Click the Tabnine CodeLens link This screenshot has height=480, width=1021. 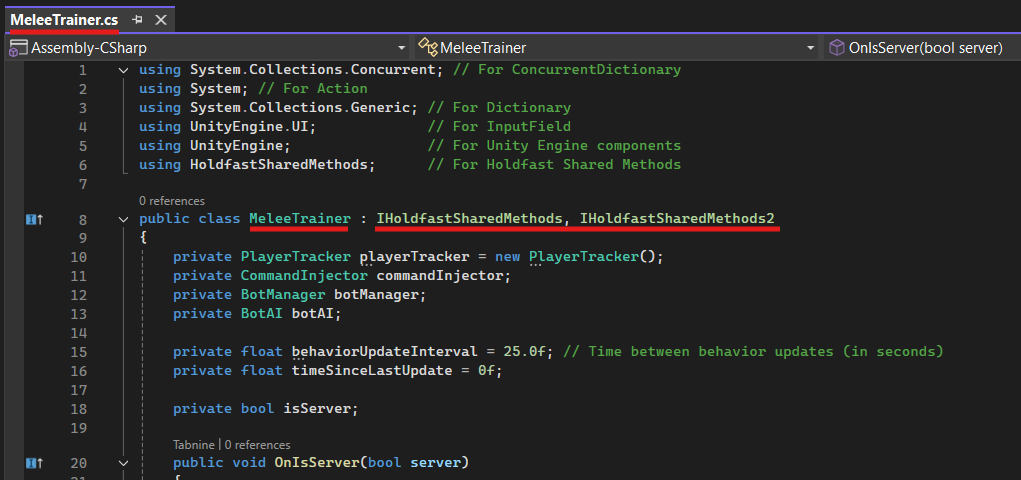194,445
